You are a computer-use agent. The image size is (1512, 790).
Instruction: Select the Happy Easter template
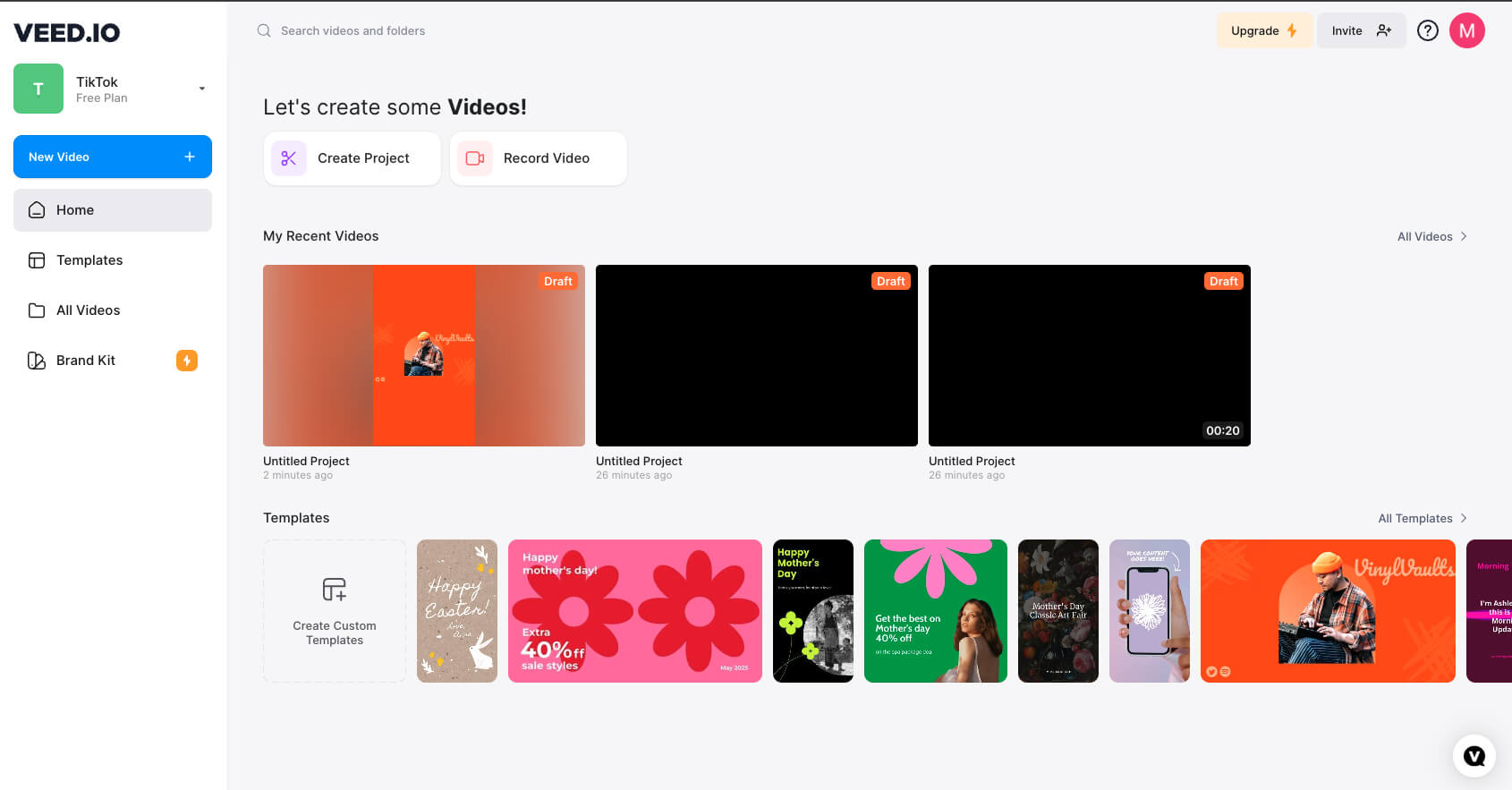pos(457,611)
